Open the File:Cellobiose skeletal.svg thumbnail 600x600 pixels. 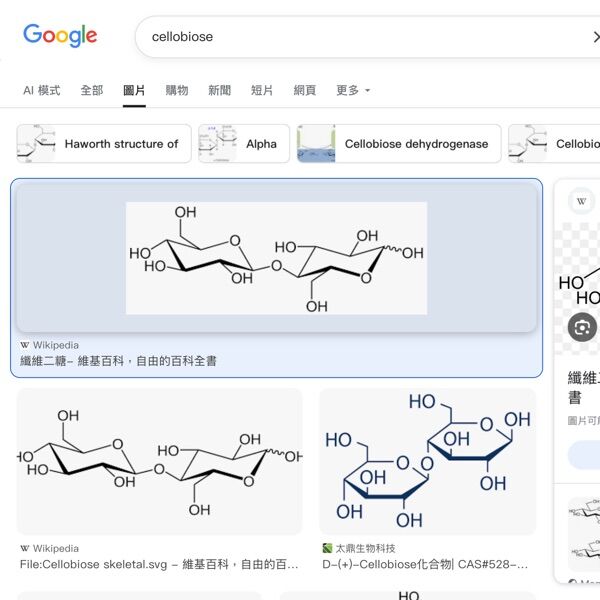point(160,462)
